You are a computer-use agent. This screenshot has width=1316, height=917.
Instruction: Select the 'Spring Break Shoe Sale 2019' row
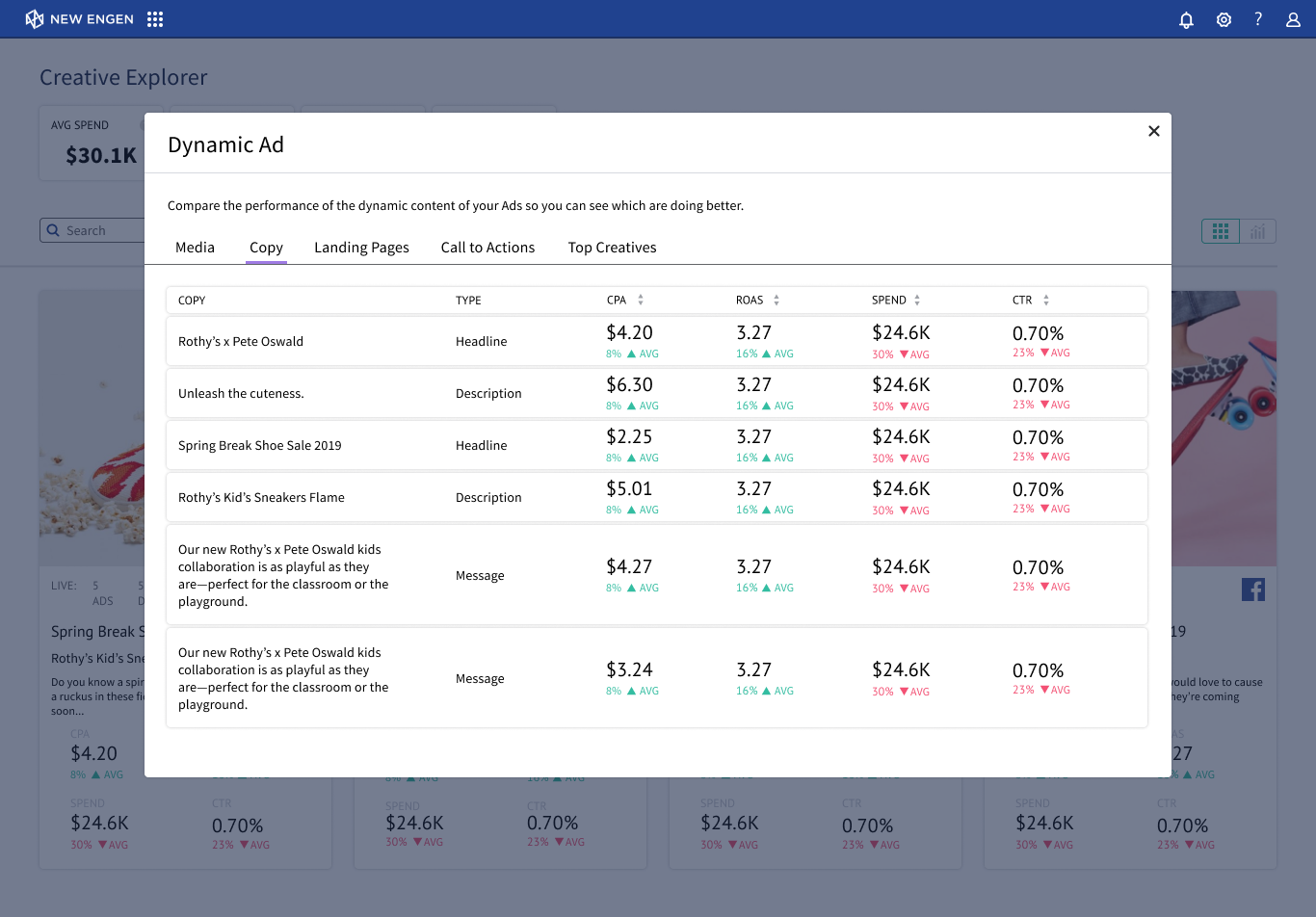pos(657,445)
